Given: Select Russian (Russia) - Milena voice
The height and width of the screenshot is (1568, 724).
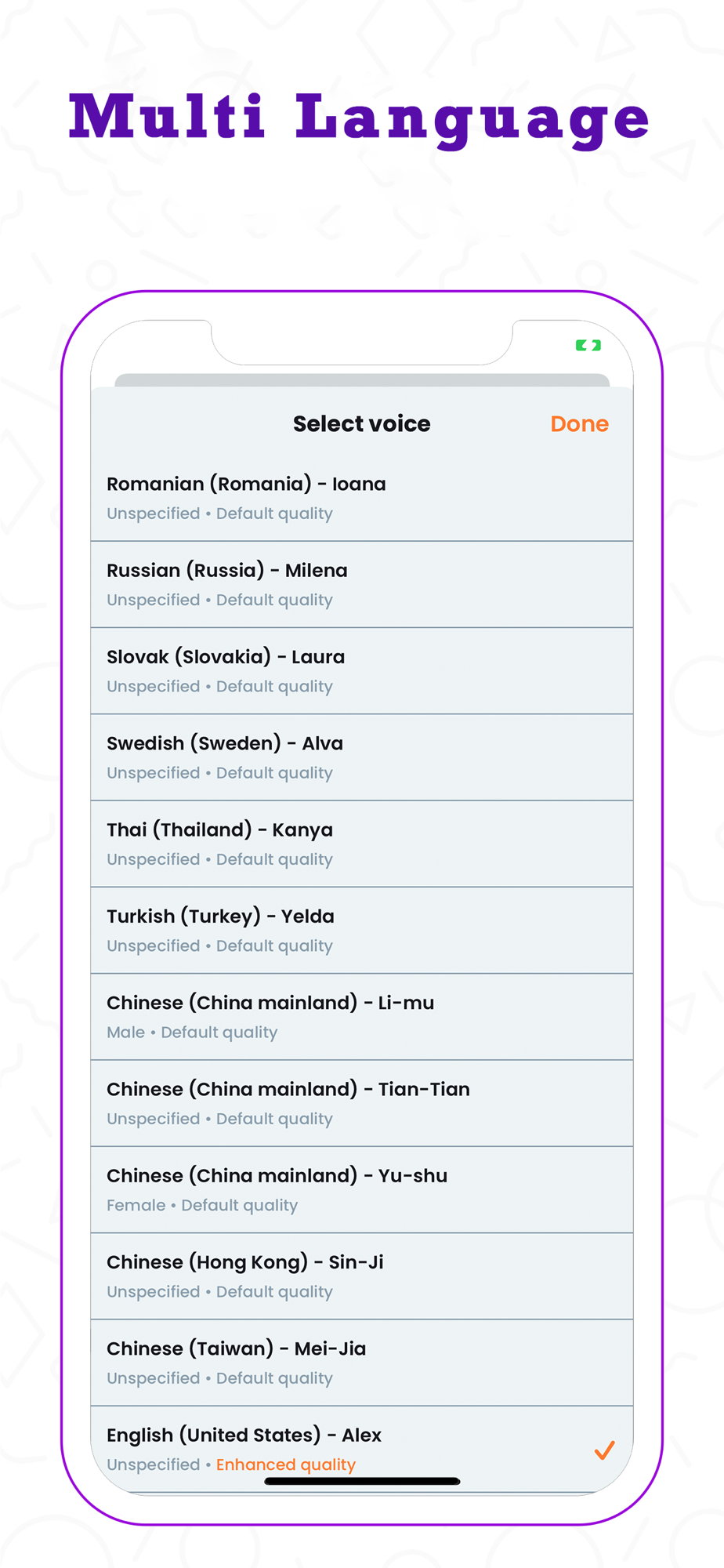Looking at the screenshot, I should [362, 585].
